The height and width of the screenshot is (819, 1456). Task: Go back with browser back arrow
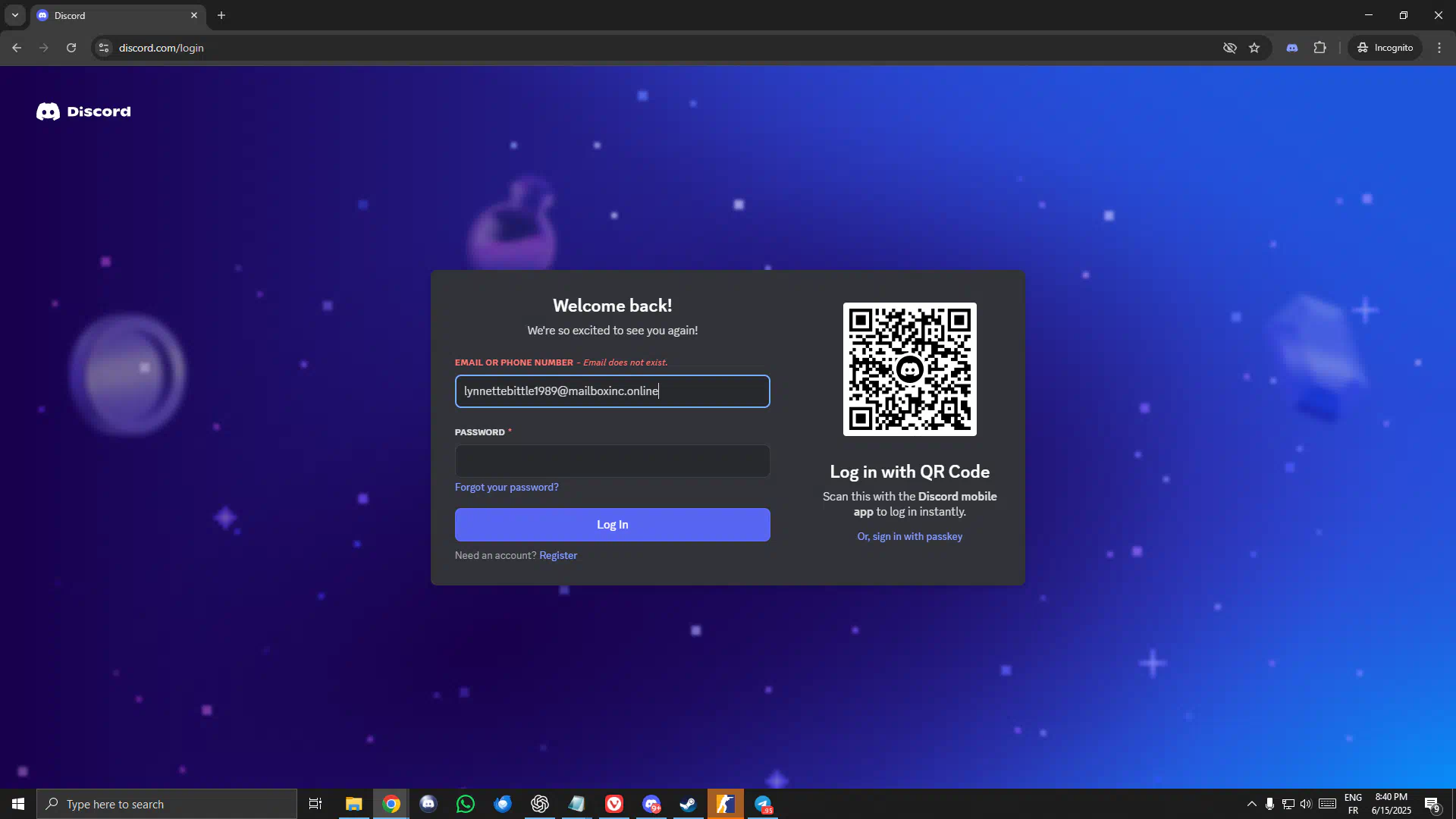[x=17, y=48]
